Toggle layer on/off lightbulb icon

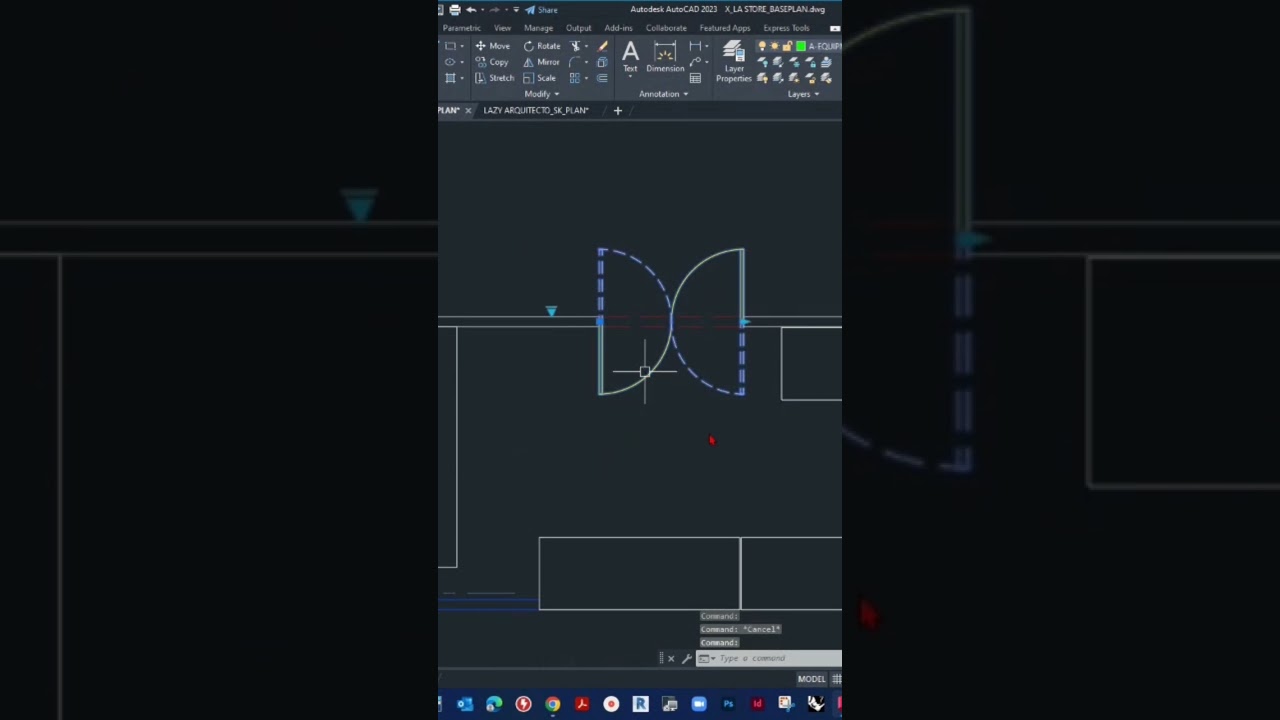(x=762, y=46)
